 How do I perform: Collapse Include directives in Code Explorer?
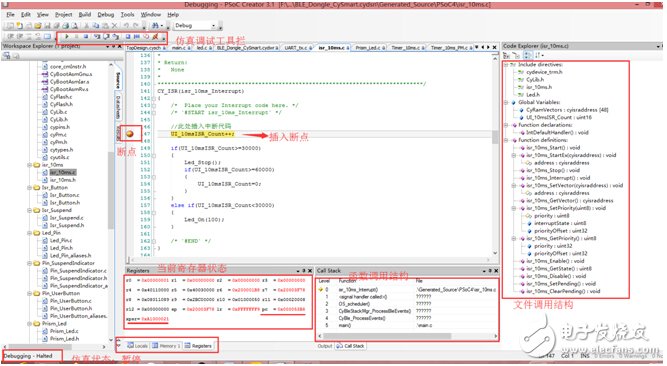tap(506, 65)
